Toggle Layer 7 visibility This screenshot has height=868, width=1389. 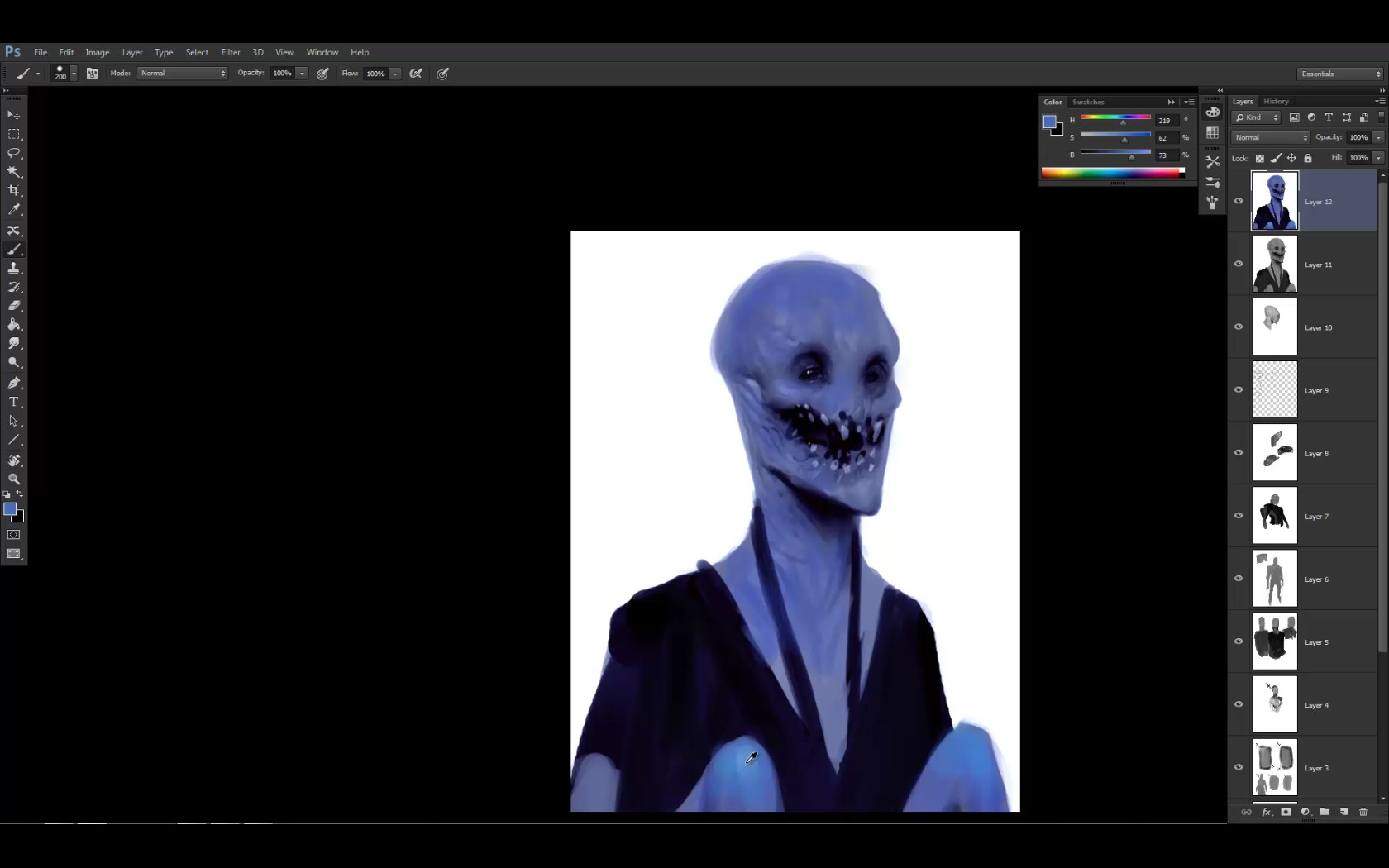pos(1239,515)
